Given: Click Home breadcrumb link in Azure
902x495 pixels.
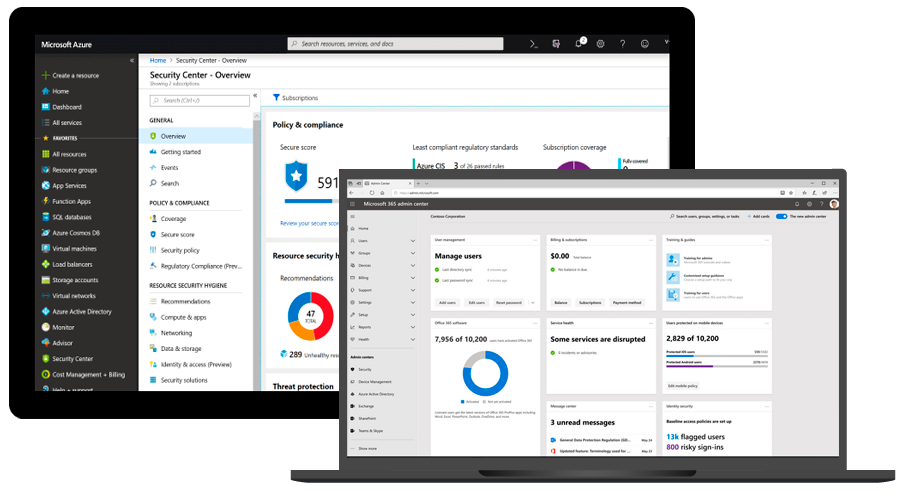Looking at the screenshot, I should click(158, 60).
